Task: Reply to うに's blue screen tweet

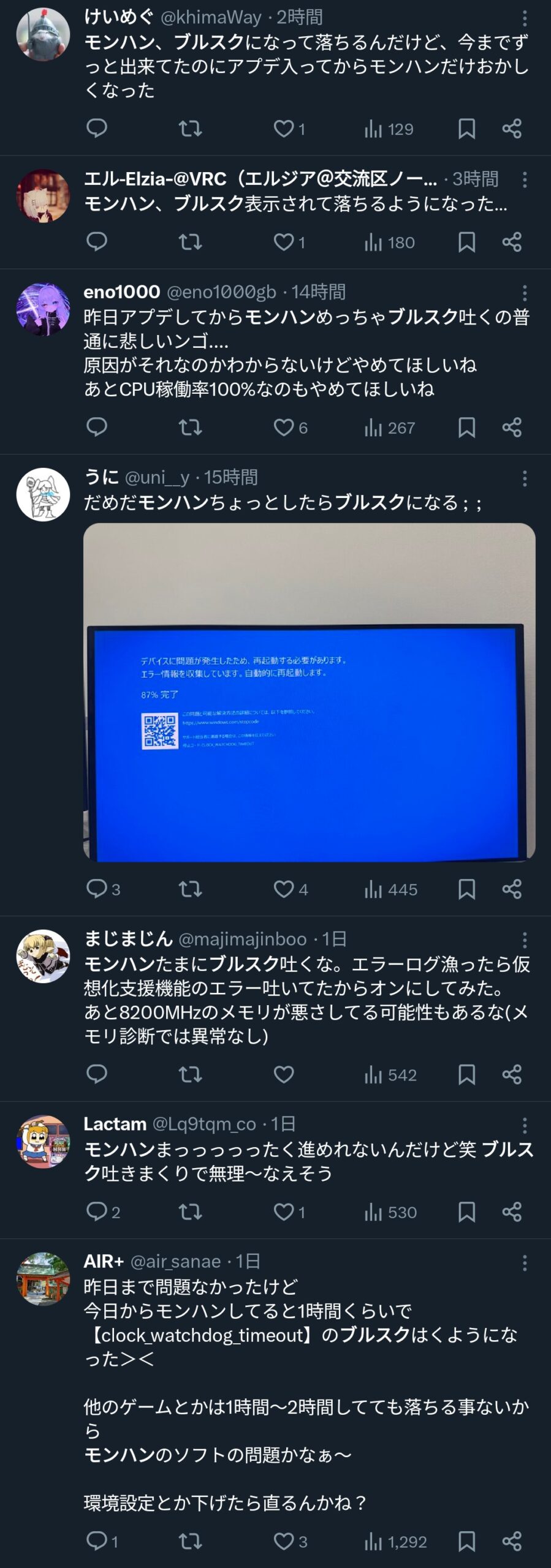Action: click(x=103, y=889)
